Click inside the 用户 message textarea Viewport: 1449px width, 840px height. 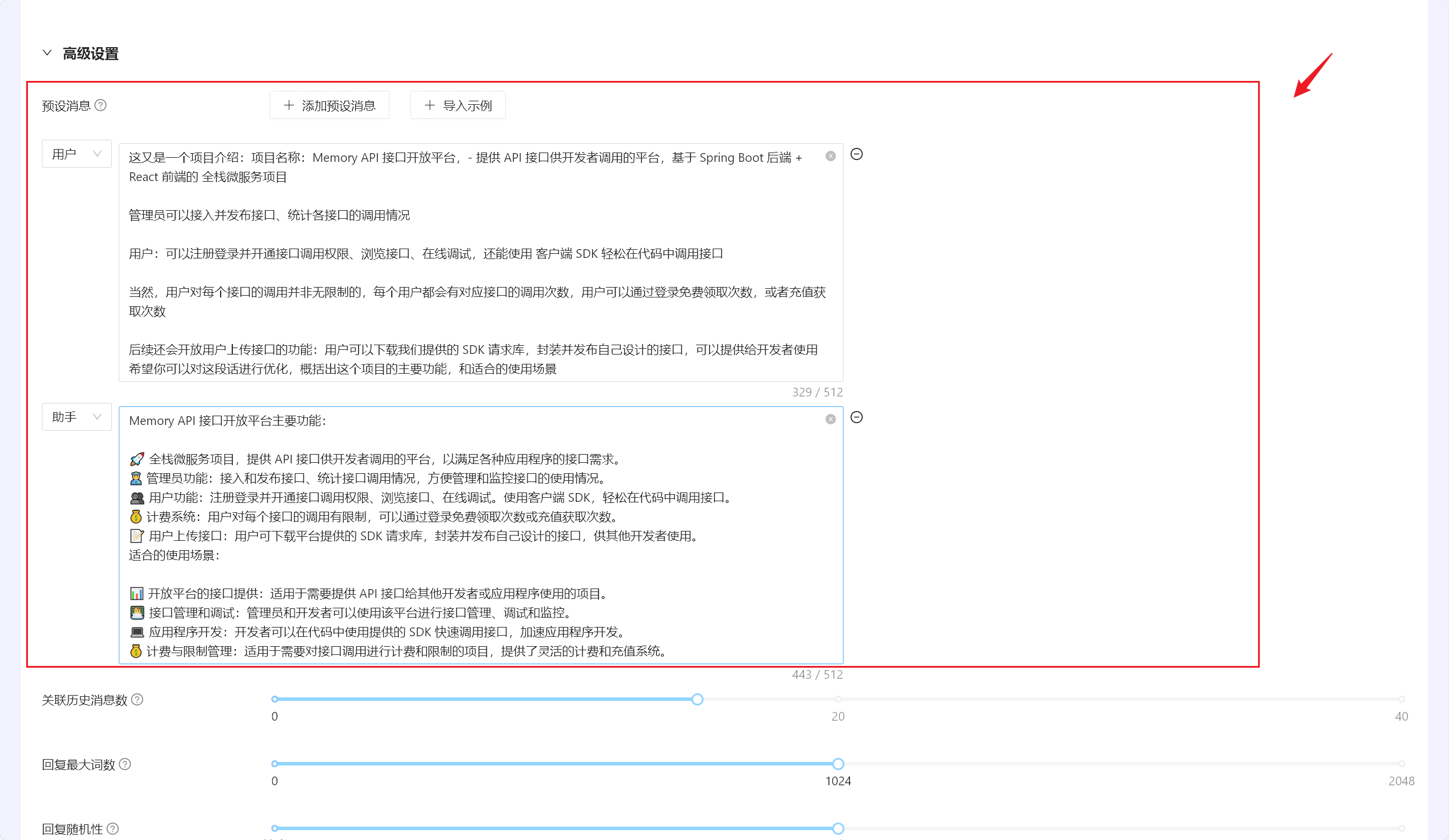481,263
